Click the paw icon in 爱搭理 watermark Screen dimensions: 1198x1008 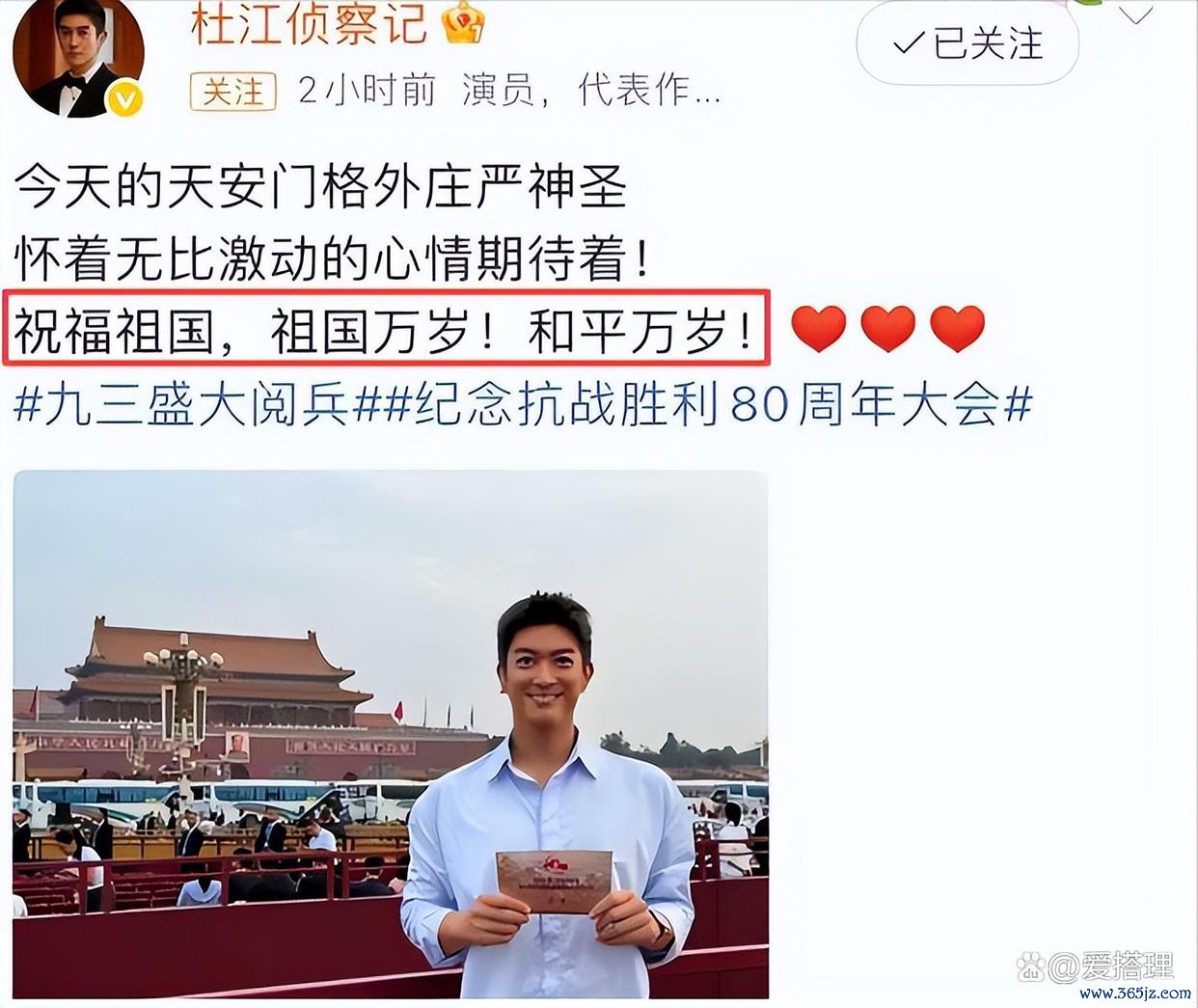click(1031, 965)
